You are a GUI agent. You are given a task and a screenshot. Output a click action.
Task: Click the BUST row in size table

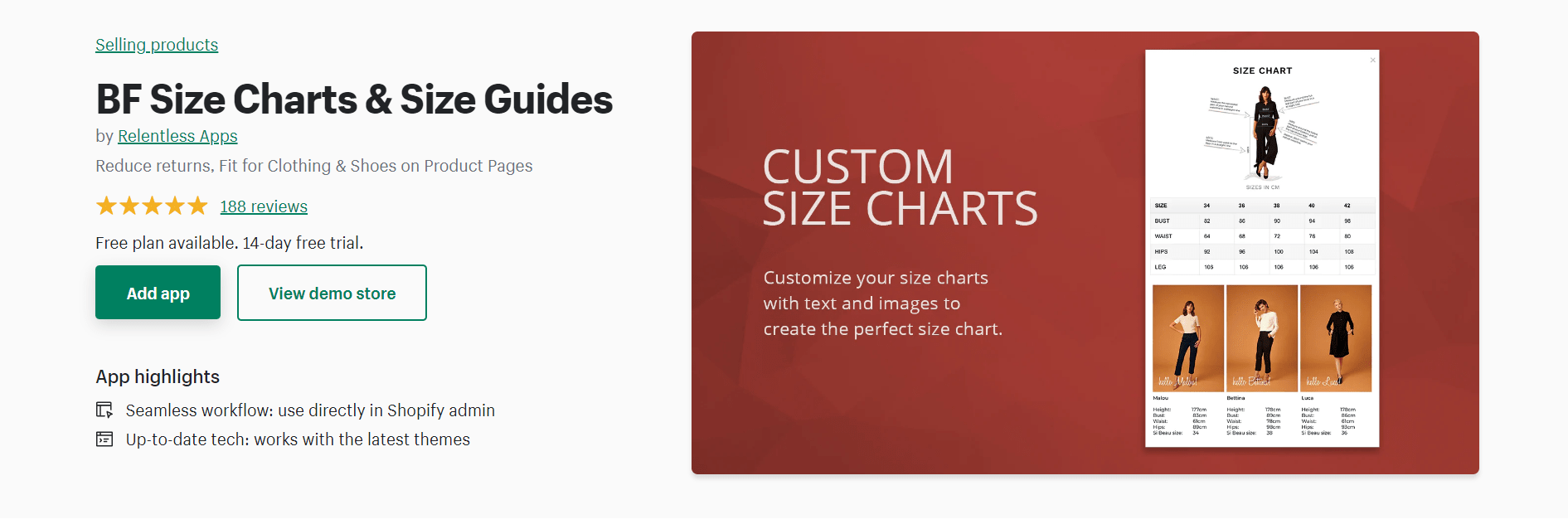(x=1261, y=221)
